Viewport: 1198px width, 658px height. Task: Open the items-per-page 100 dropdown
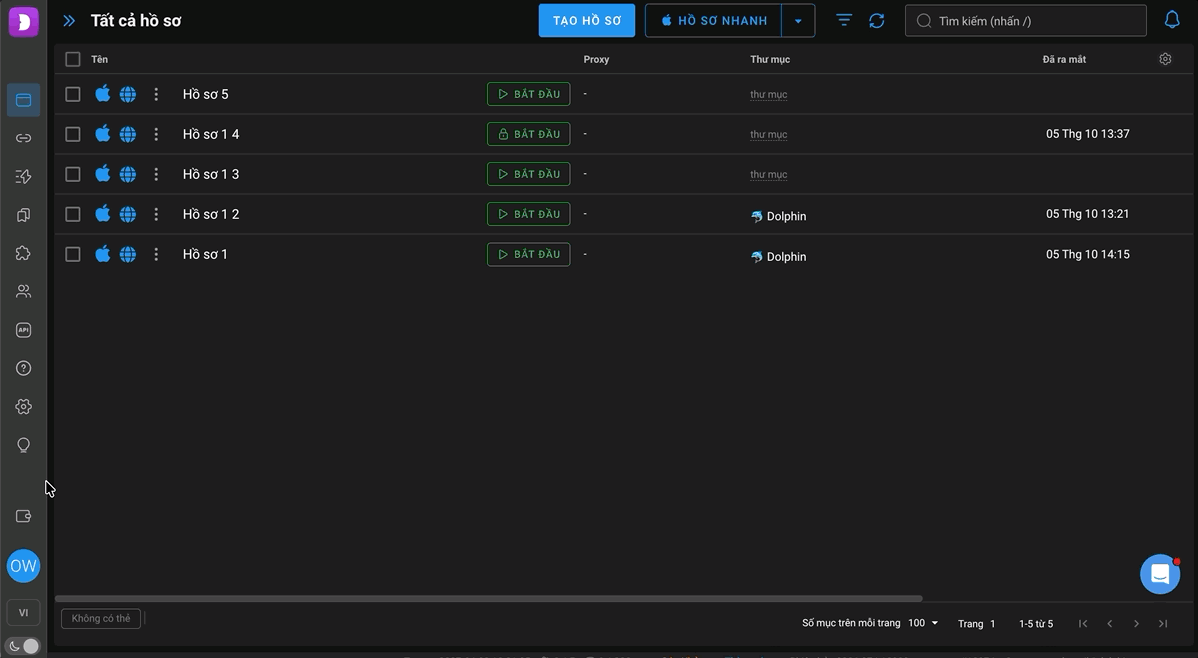tap(923, 623)
